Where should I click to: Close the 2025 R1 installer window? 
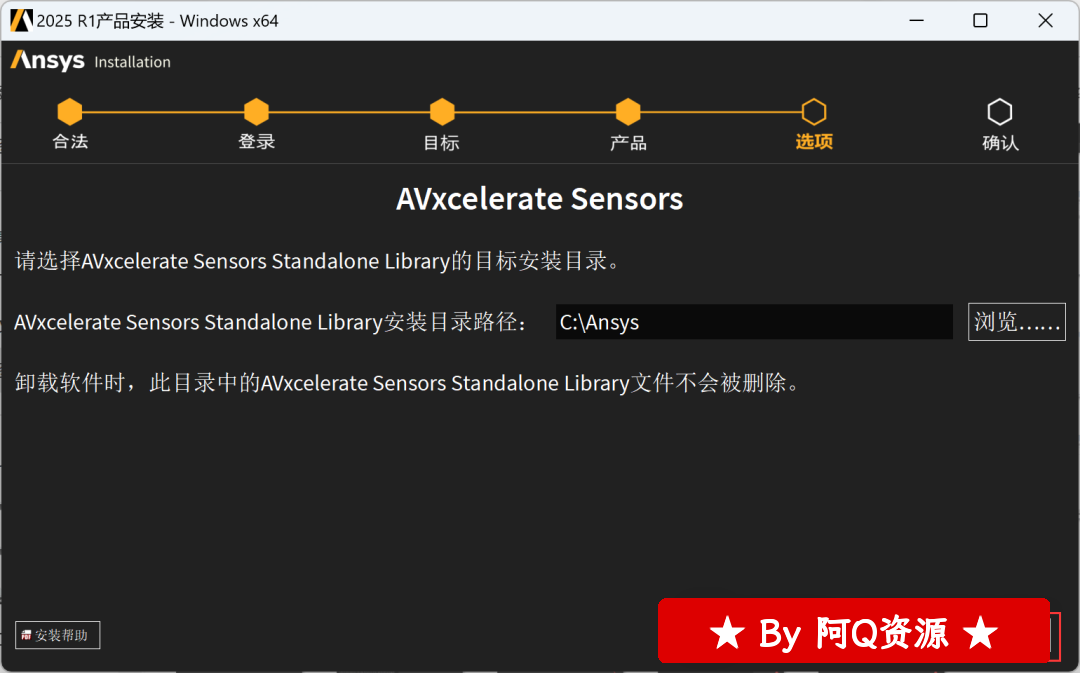[1045, 21]
